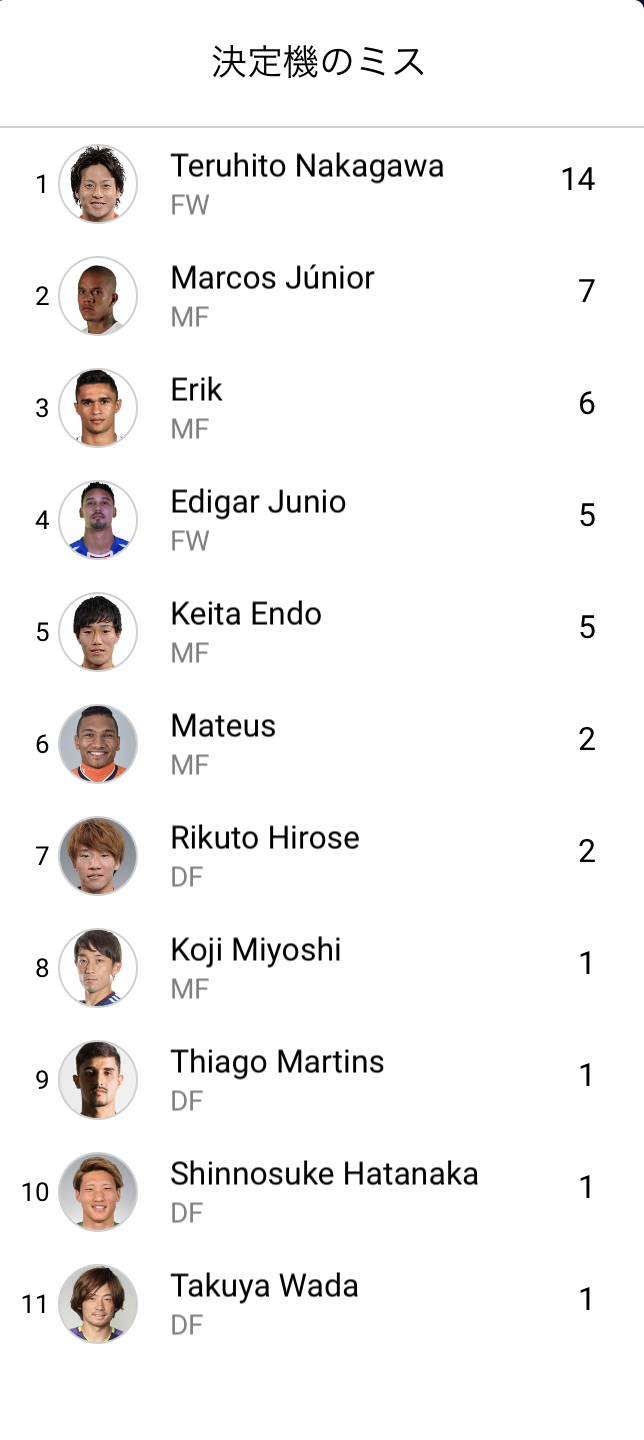644x1440 pixels.
Task: Open Takuya Wada's player photo
Action: click(x=98, y=1304)
